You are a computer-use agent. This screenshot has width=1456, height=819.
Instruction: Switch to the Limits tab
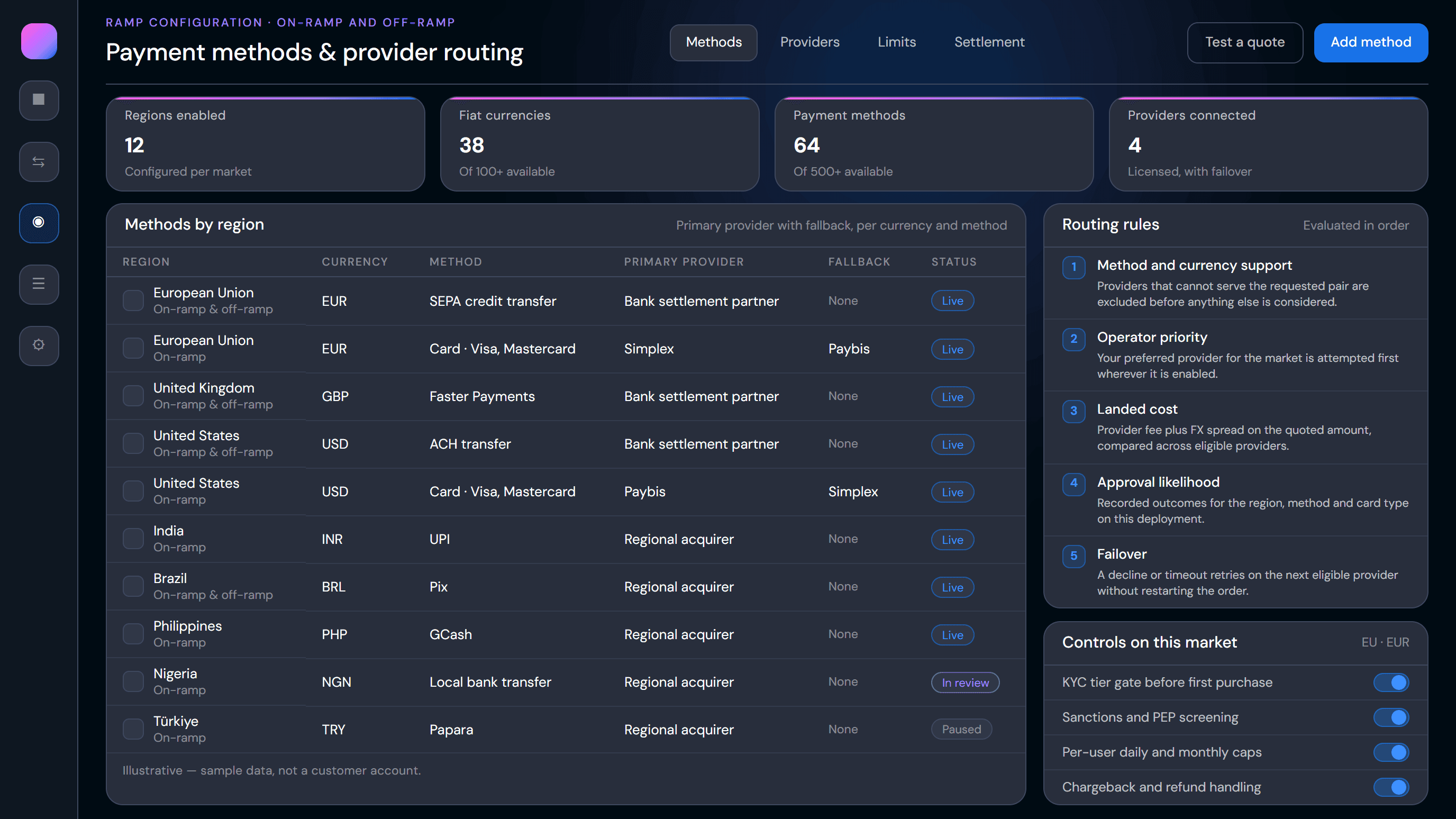tap(896, 42)
